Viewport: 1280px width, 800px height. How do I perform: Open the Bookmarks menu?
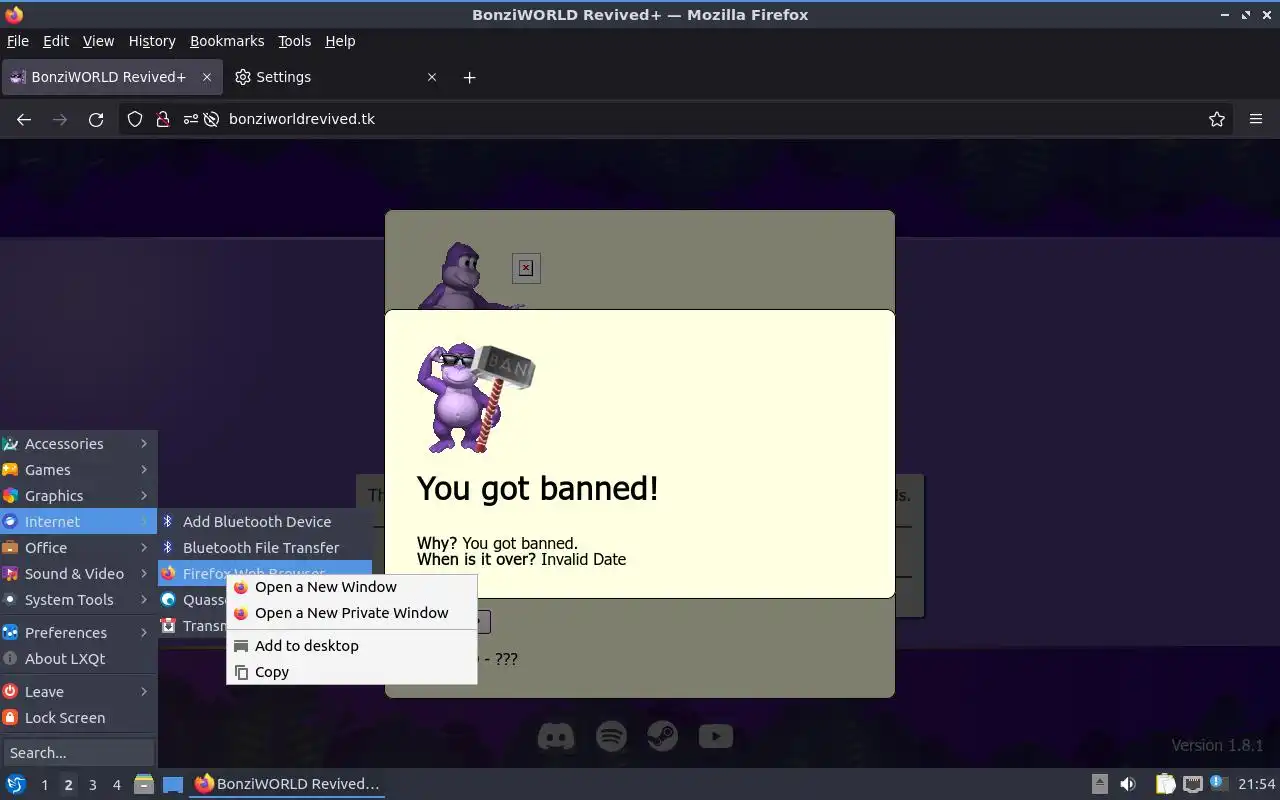tap(227, 41)
